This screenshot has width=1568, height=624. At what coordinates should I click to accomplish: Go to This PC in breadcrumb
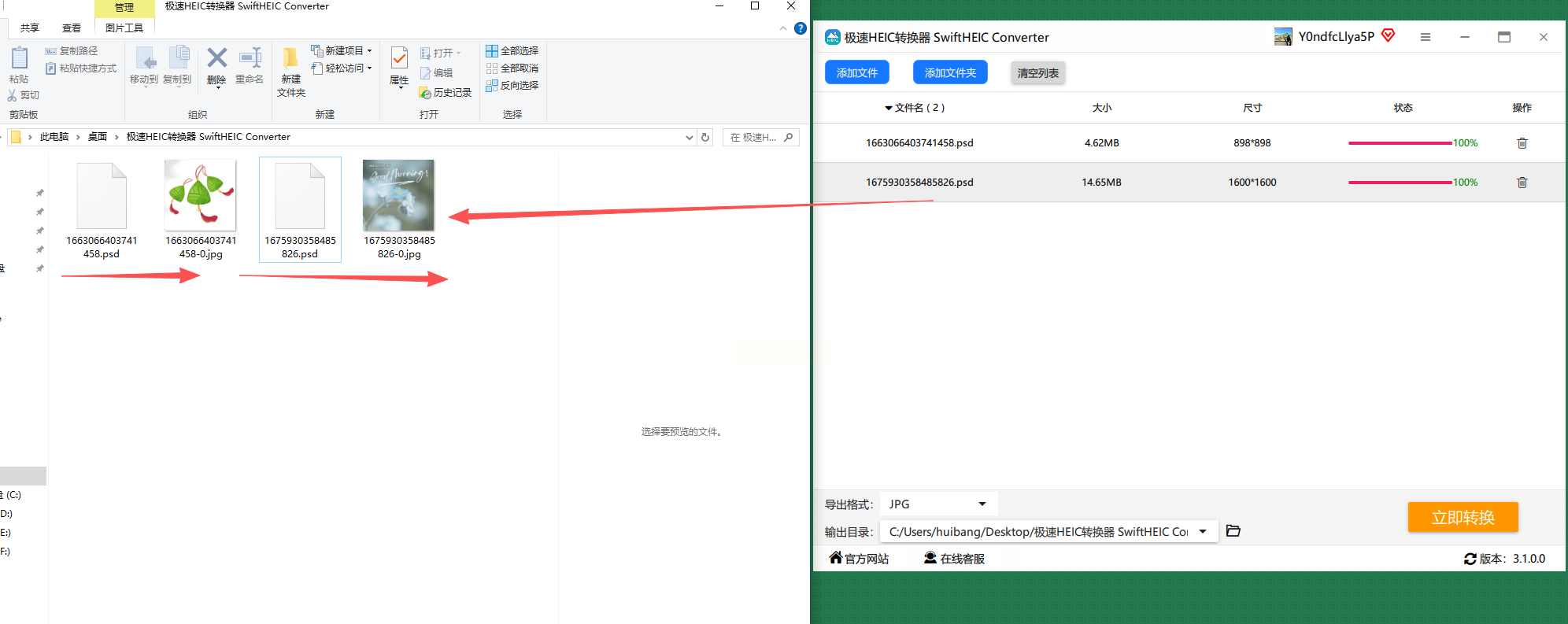(54, 137)
